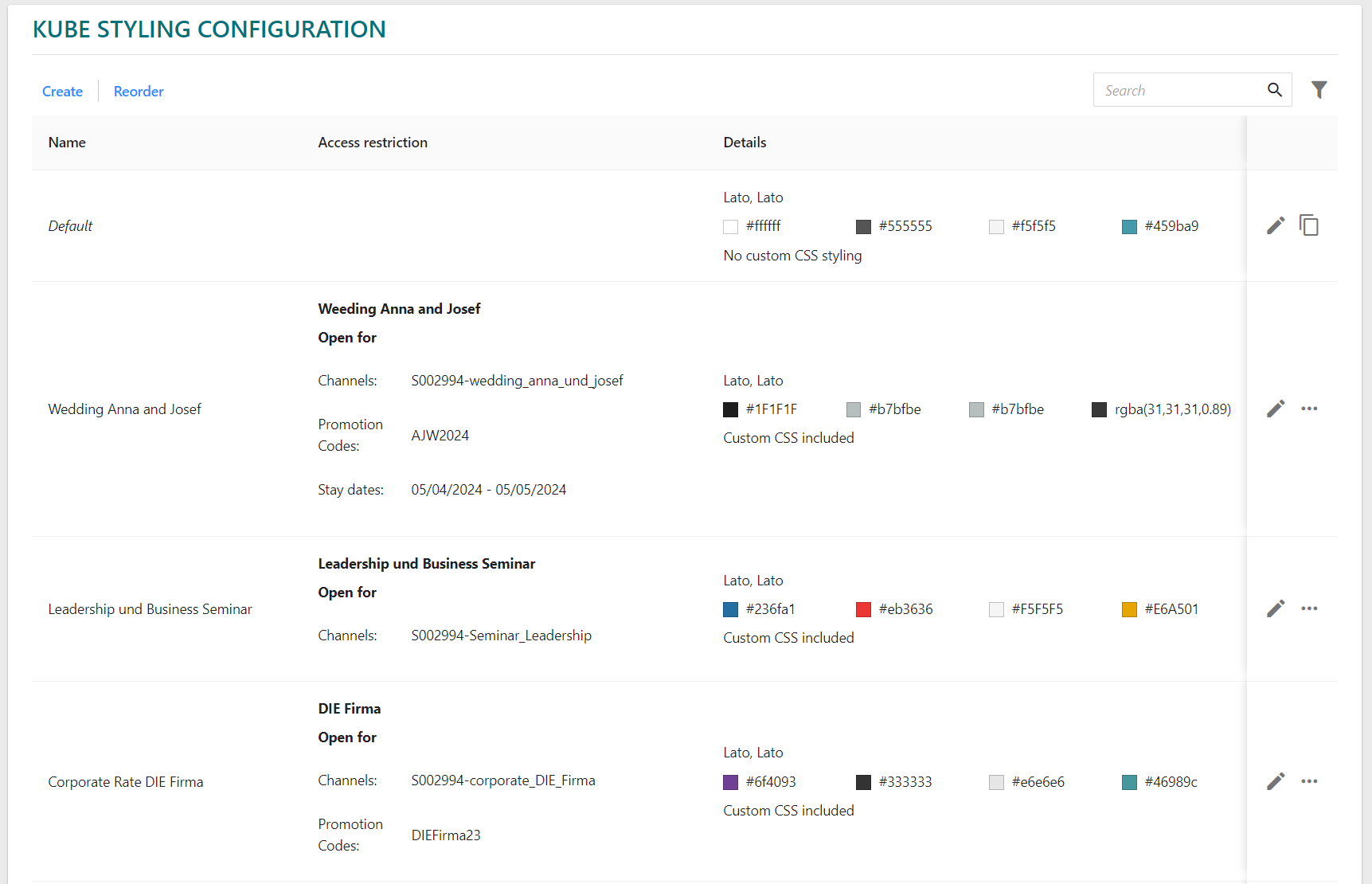The height and width of the screenshot is (884, 1372).
Task: Duplicate the Default styling configuration
Action: 1309,225
